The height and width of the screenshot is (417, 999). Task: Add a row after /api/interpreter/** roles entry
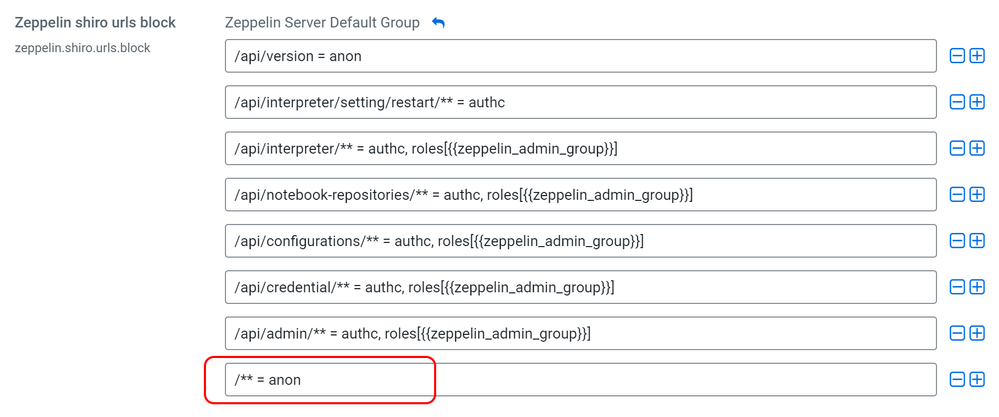[977, 148]
